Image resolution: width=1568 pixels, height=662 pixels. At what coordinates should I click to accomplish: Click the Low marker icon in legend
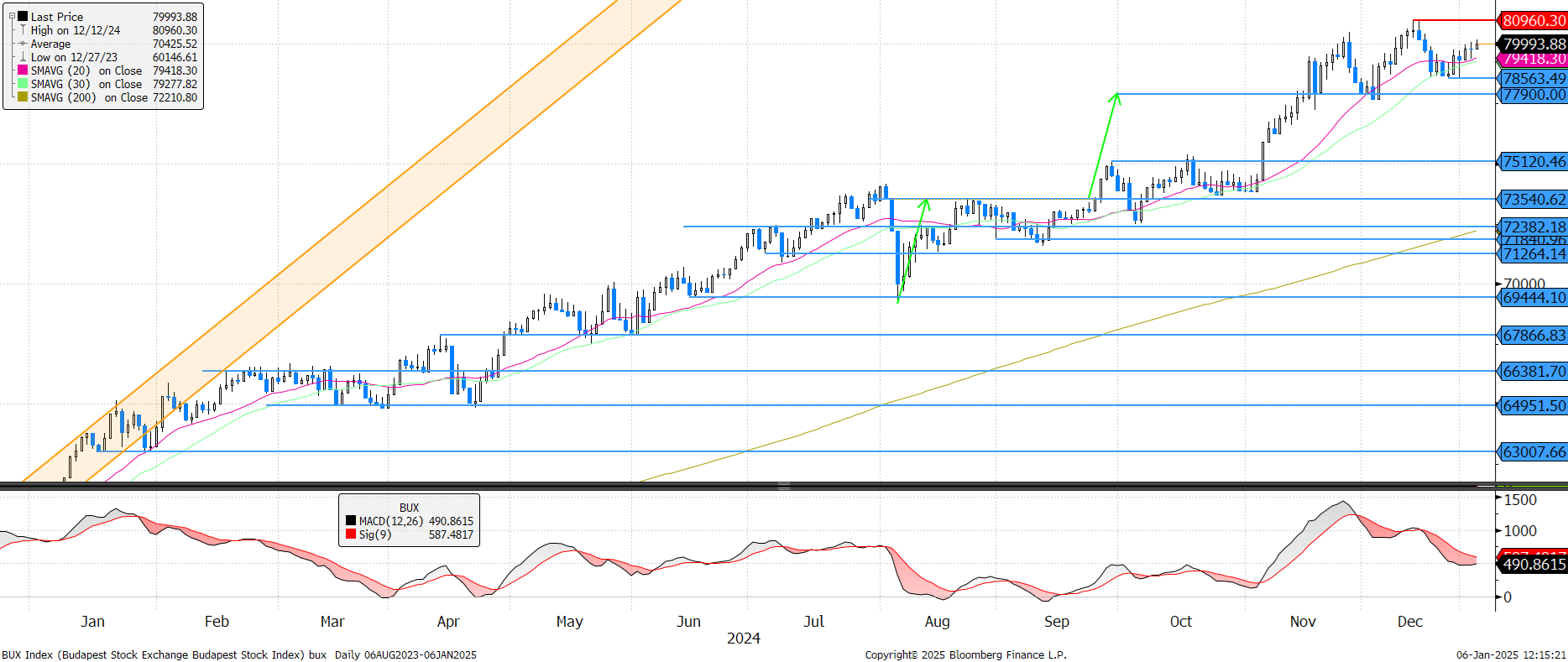(x=23, y=57)
